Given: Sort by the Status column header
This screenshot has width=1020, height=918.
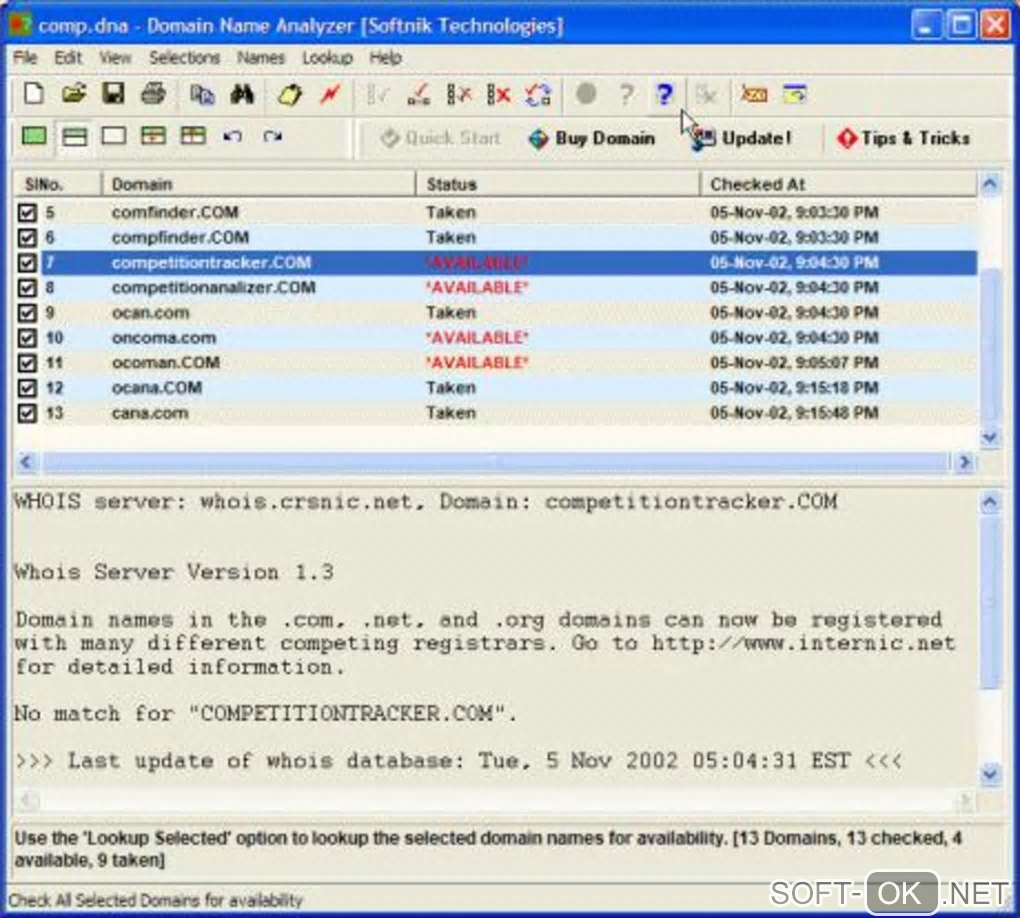Looking at the screenshot, I should coord(558,185).
